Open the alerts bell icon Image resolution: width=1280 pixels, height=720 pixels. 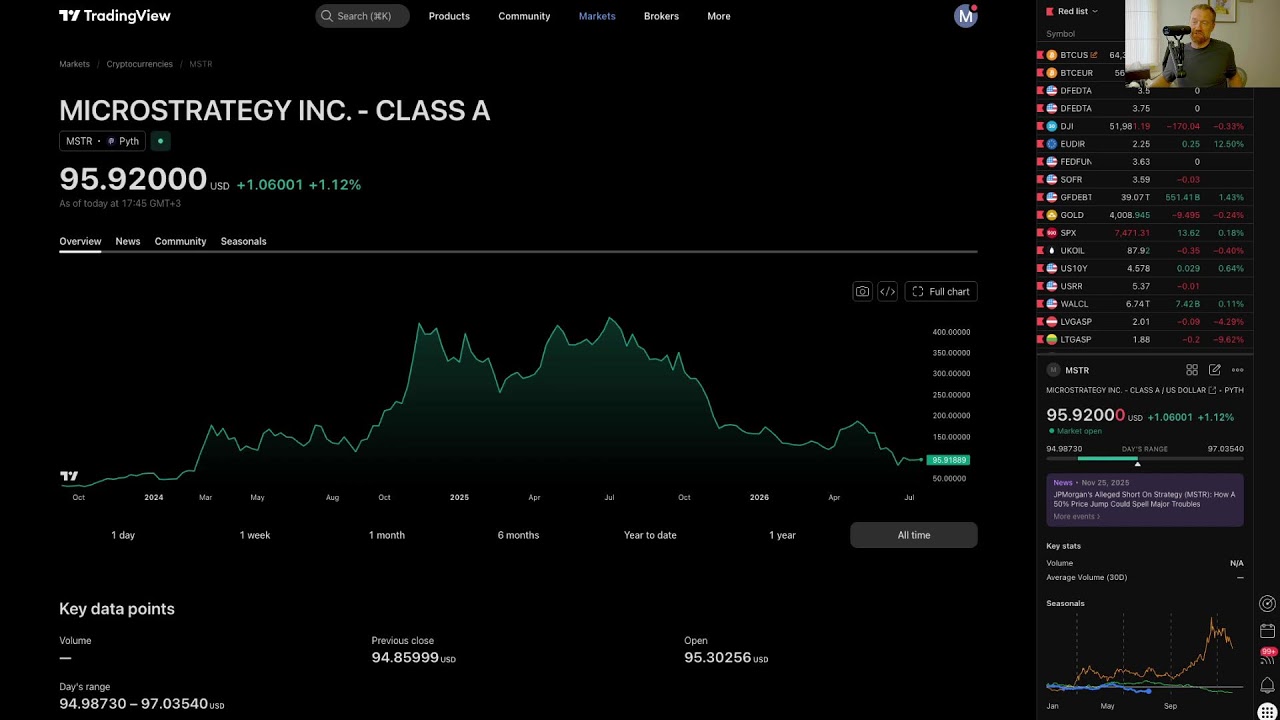(1267, 686)
